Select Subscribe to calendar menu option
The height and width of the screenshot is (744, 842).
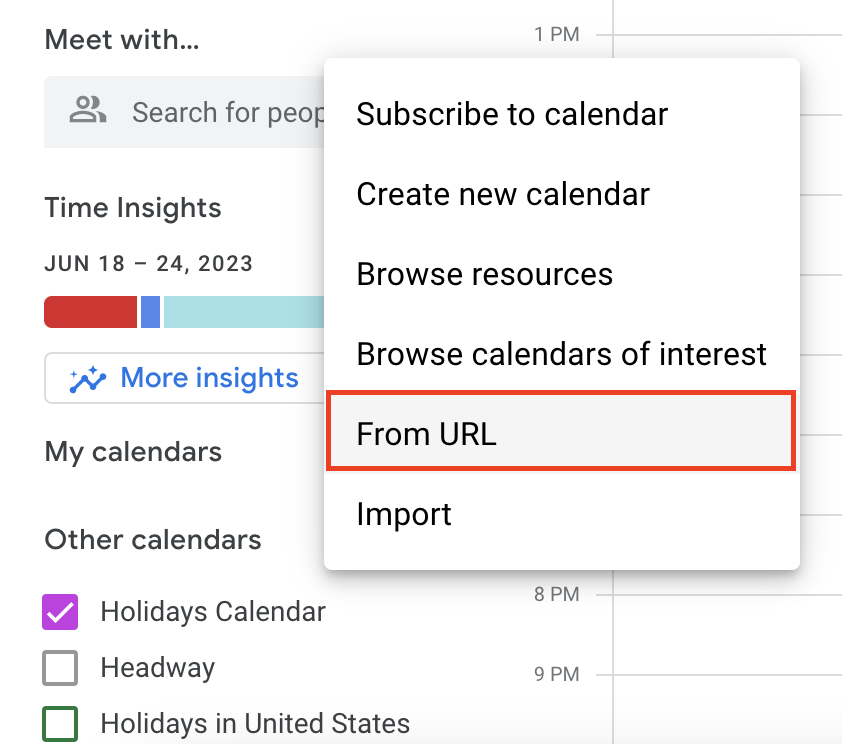click(x=511, y=114)
